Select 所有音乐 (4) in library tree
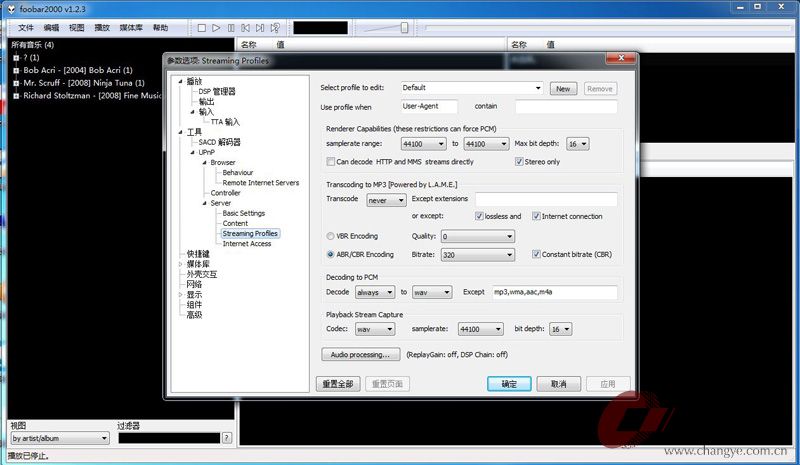The width and height of the screenshot is (800, 465). click(33, 45)
